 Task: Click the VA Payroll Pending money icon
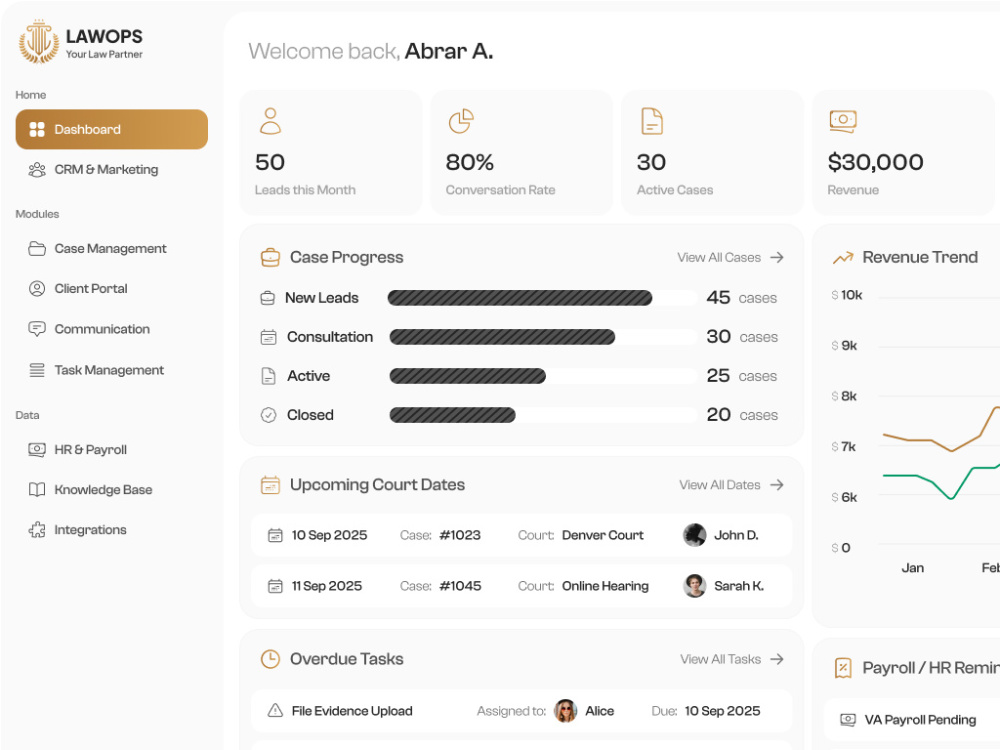[848, 720]
